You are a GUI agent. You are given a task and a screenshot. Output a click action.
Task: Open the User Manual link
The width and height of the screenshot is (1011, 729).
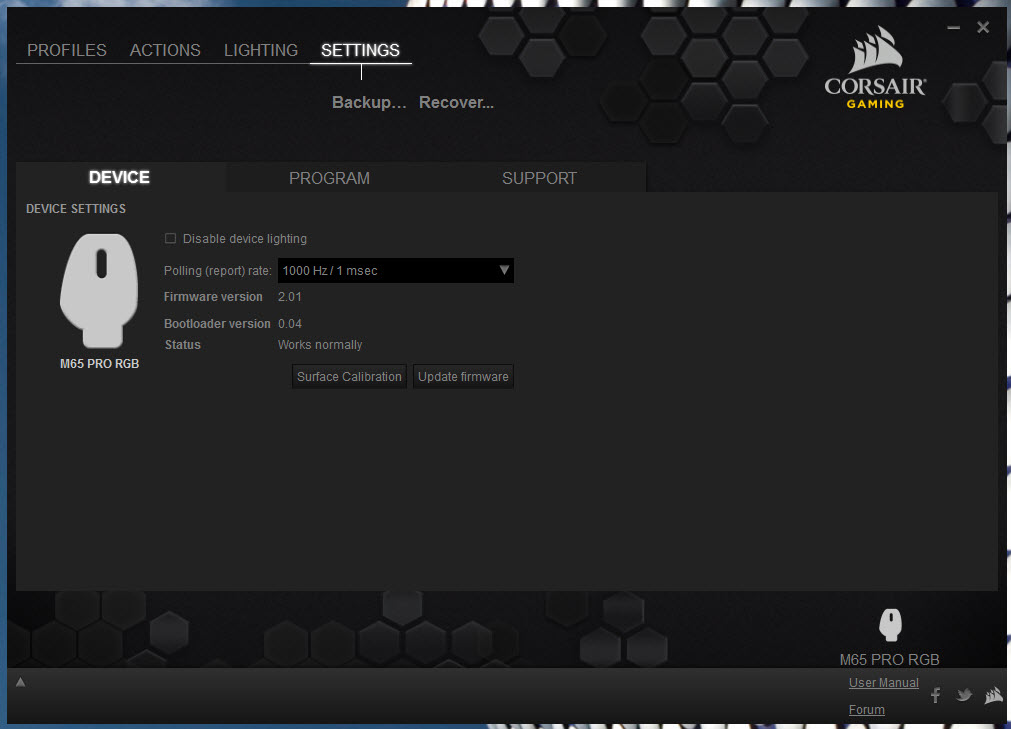[883, 683]
